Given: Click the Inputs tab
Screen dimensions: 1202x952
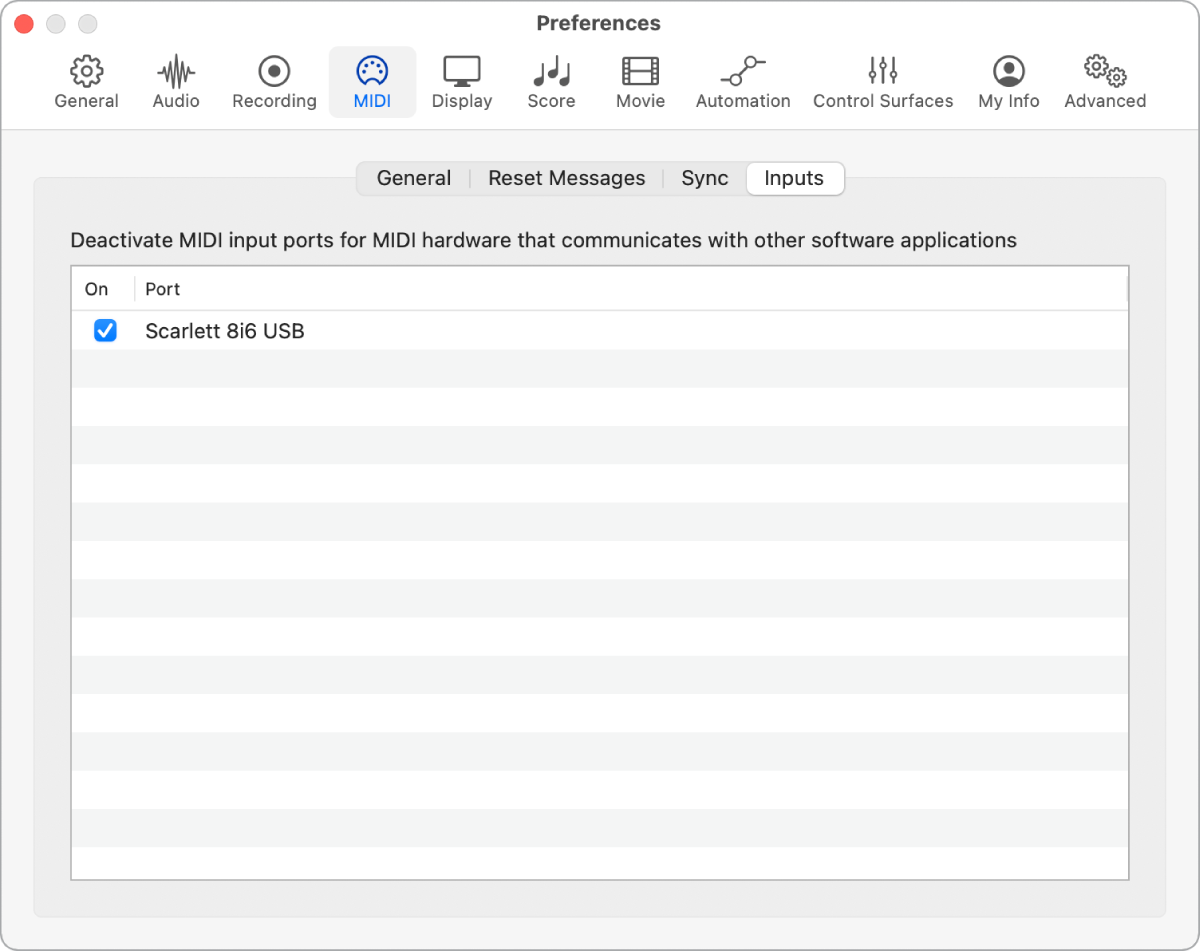Looking at the screenshot, I should tap(794, 179).
